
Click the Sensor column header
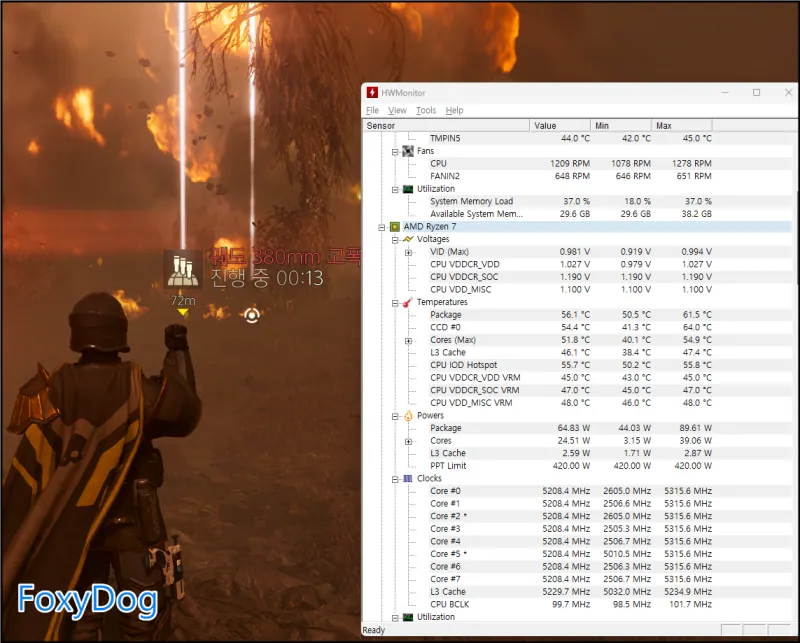click(446, 126)
